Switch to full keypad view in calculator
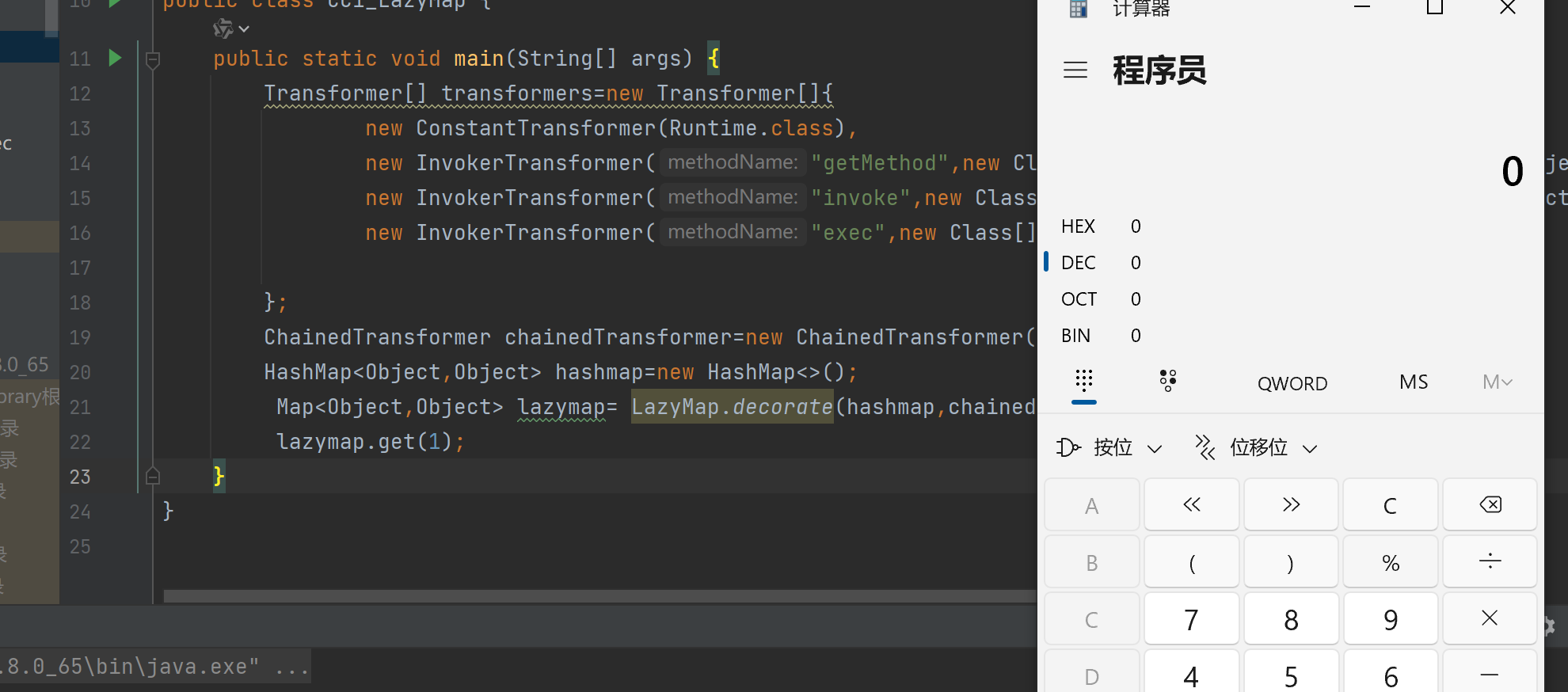The height and width of the screenshot is (692, 1568). tap(1084, 382)
